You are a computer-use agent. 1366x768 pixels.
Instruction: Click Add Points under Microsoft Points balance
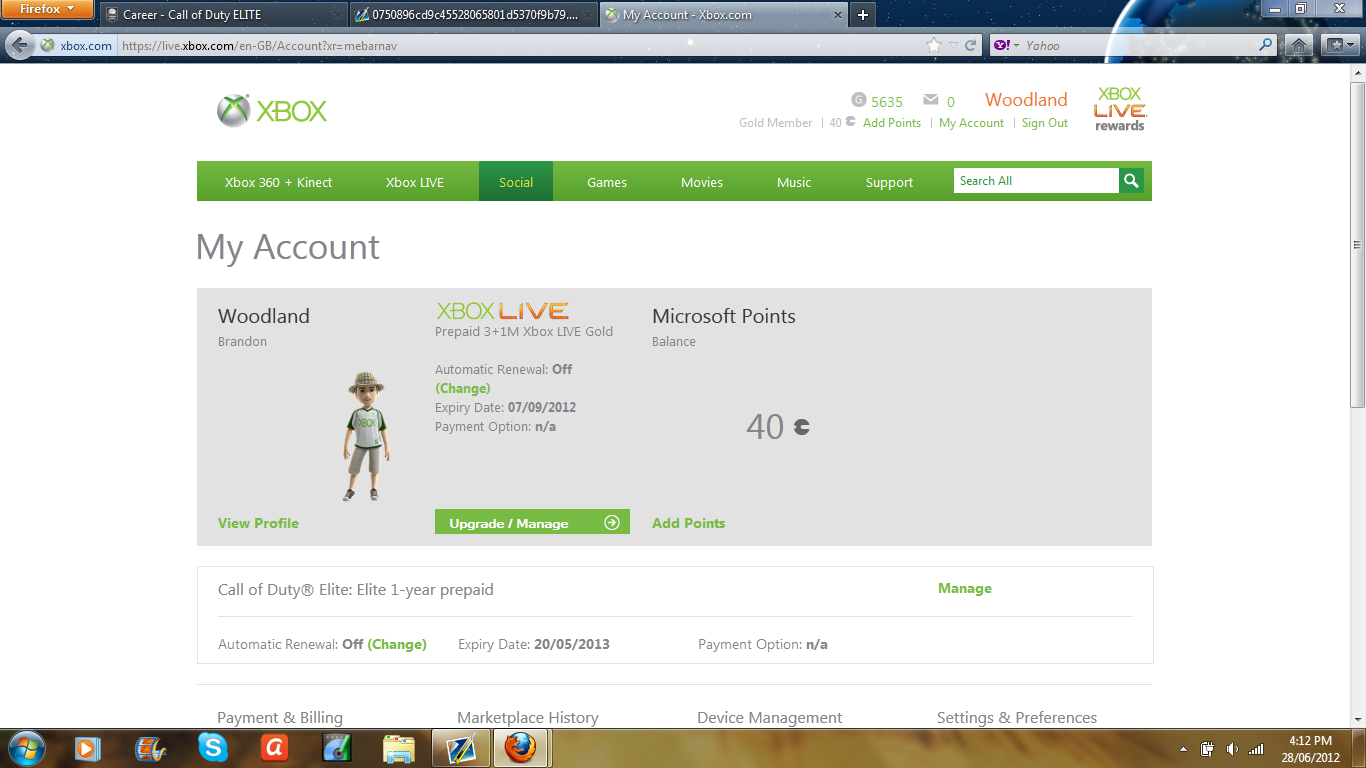coord(688,523)
